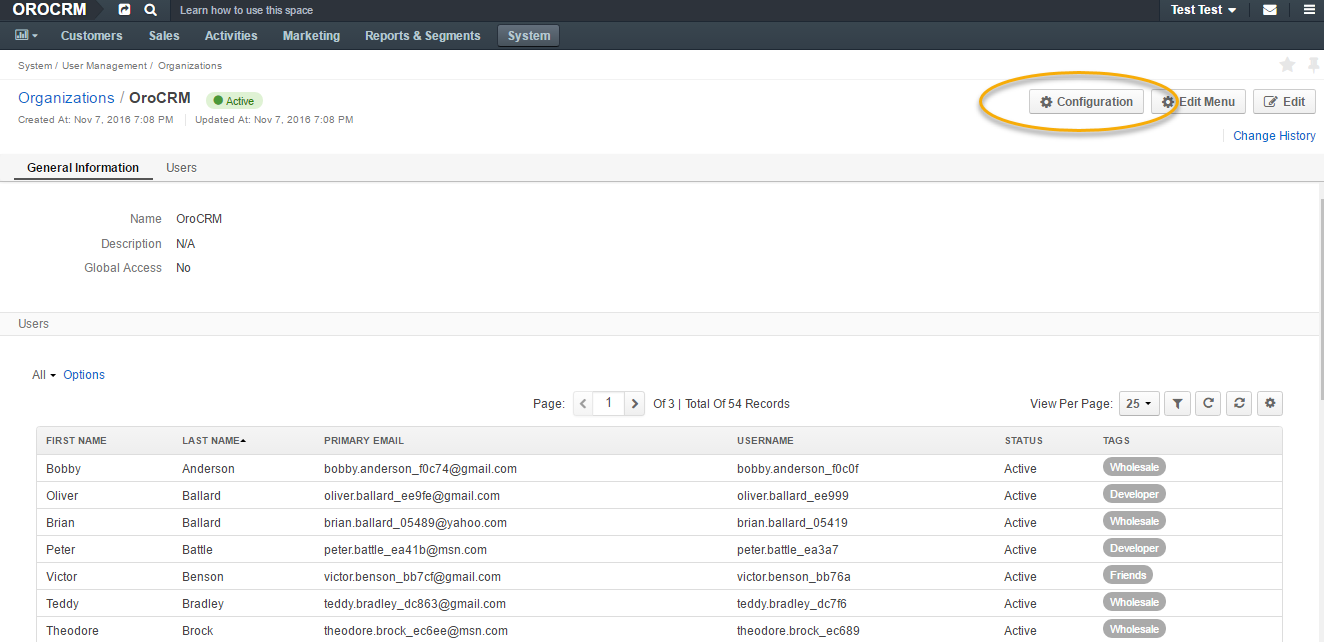Click the grid reset icon

pyautogui.click(x=1240, y=404)
